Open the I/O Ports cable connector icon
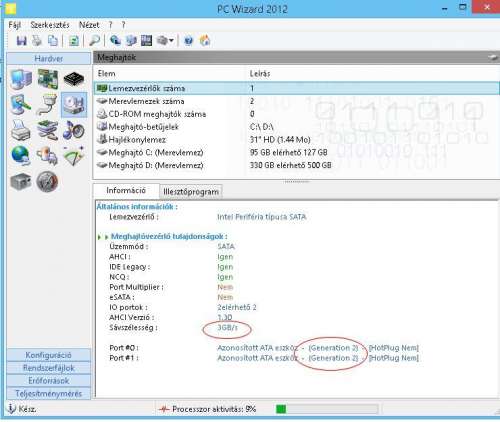This screenshot has width=500, height=422. [x=47, y=105]
